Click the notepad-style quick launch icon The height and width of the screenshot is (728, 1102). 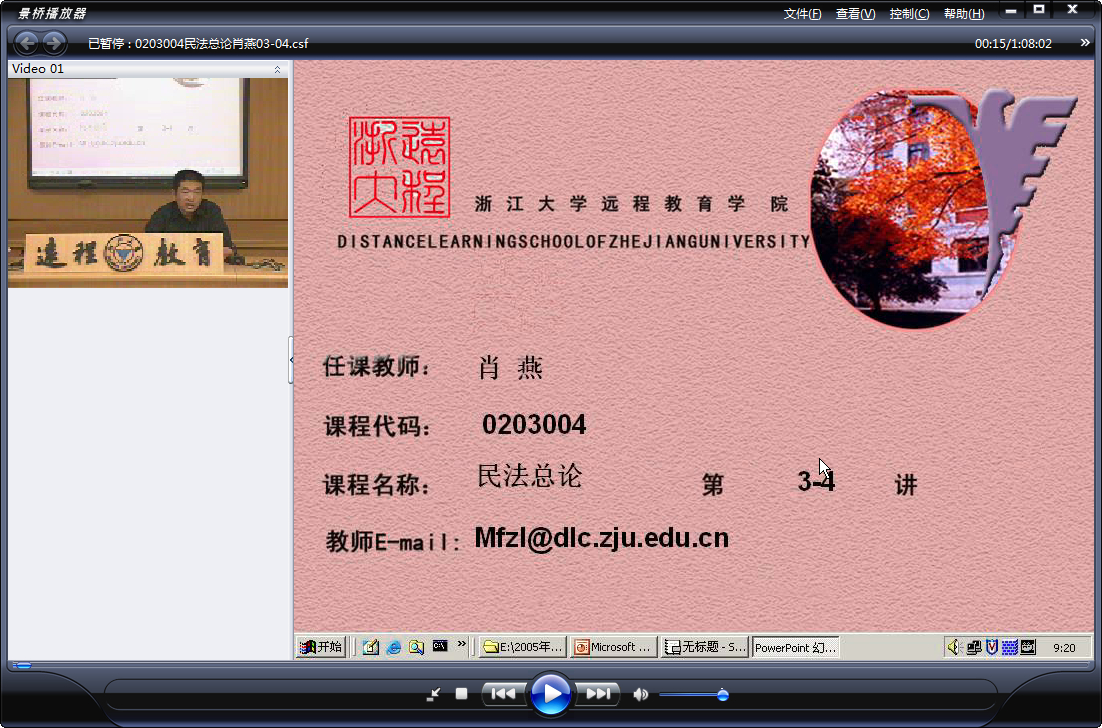point(371,647)
